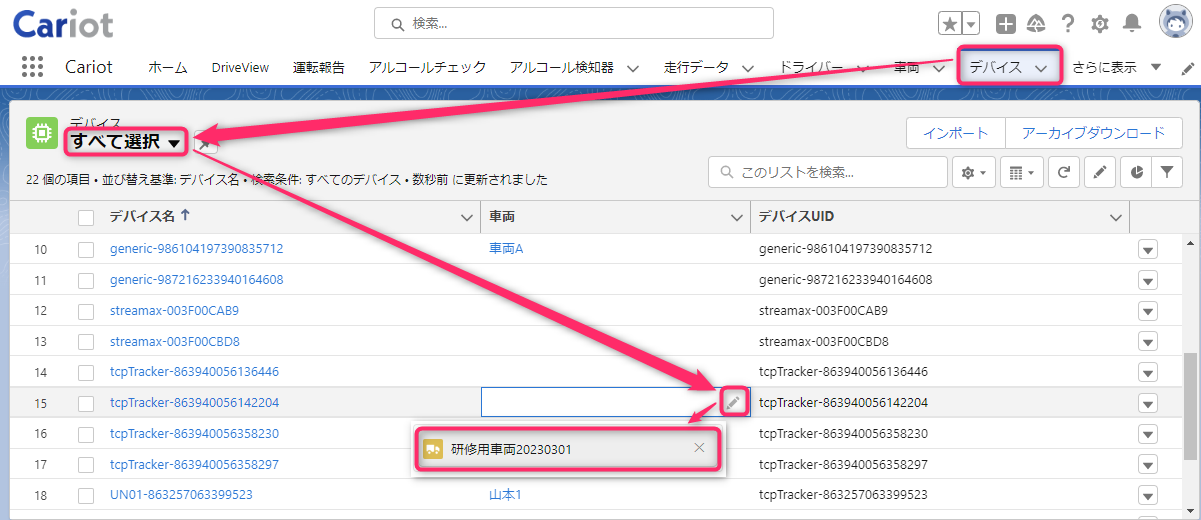This screenshot has width=1201, height=520.
Task: Open row actions for generic-986104197390835712
Action: tap(1148, 249)
